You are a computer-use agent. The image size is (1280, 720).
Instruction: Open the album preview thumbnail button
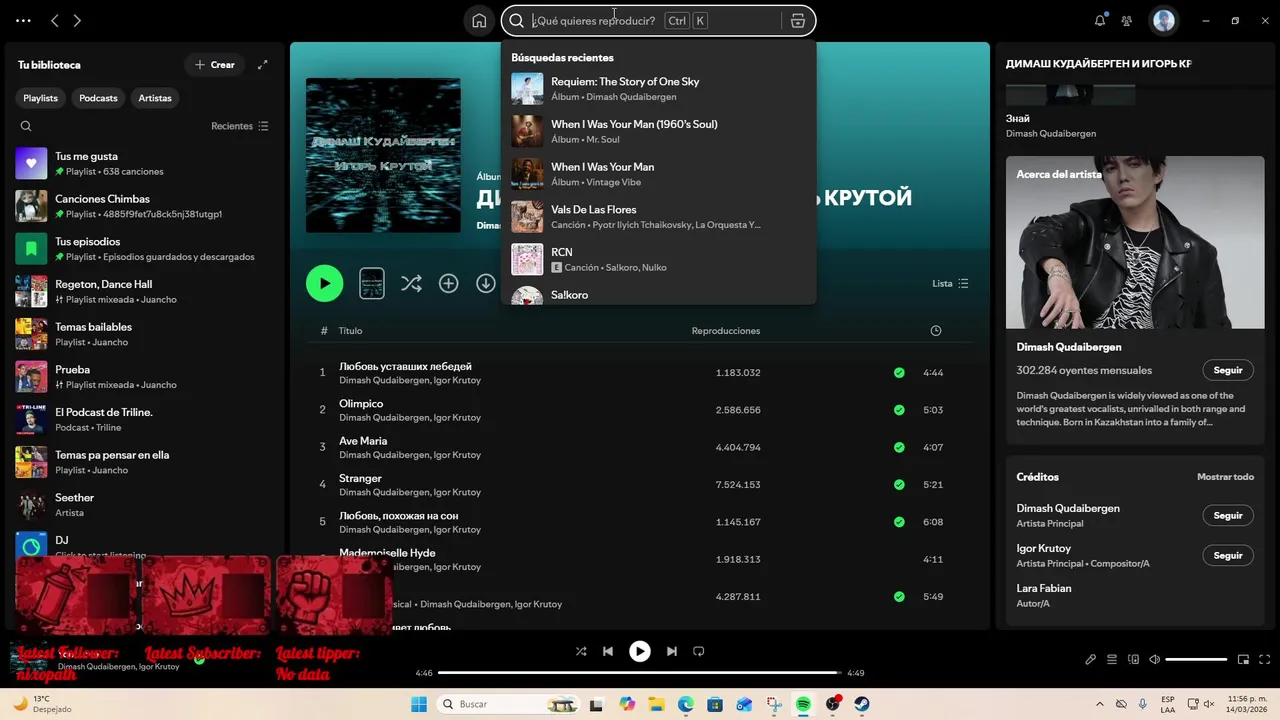coord(372,283)
